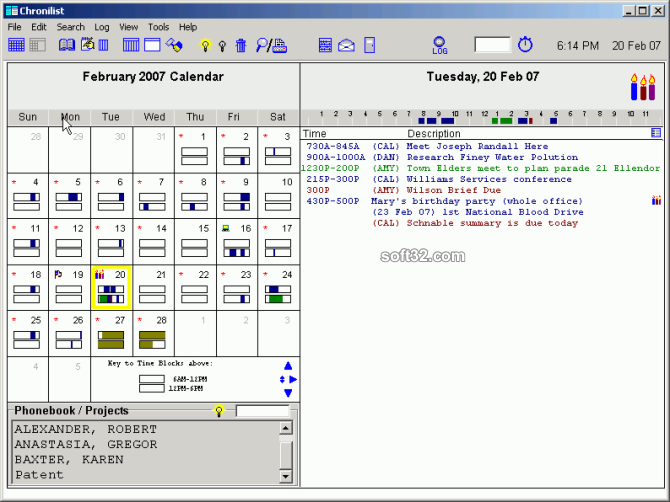Click the flashlight toolbar icon
The width and height of the screenshot is (670, 502).
pos(174,44)
